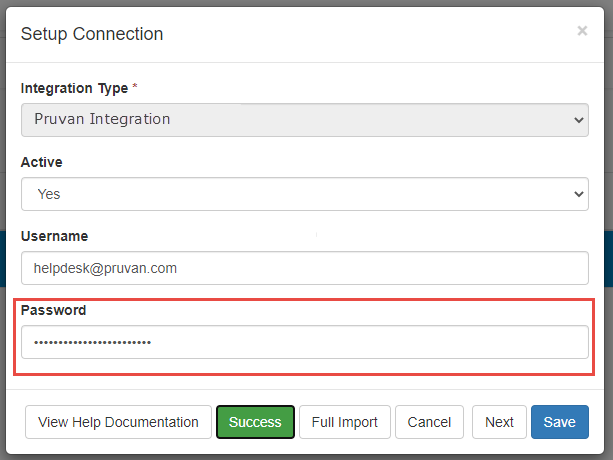Save the connection settings

pos(559,422)
